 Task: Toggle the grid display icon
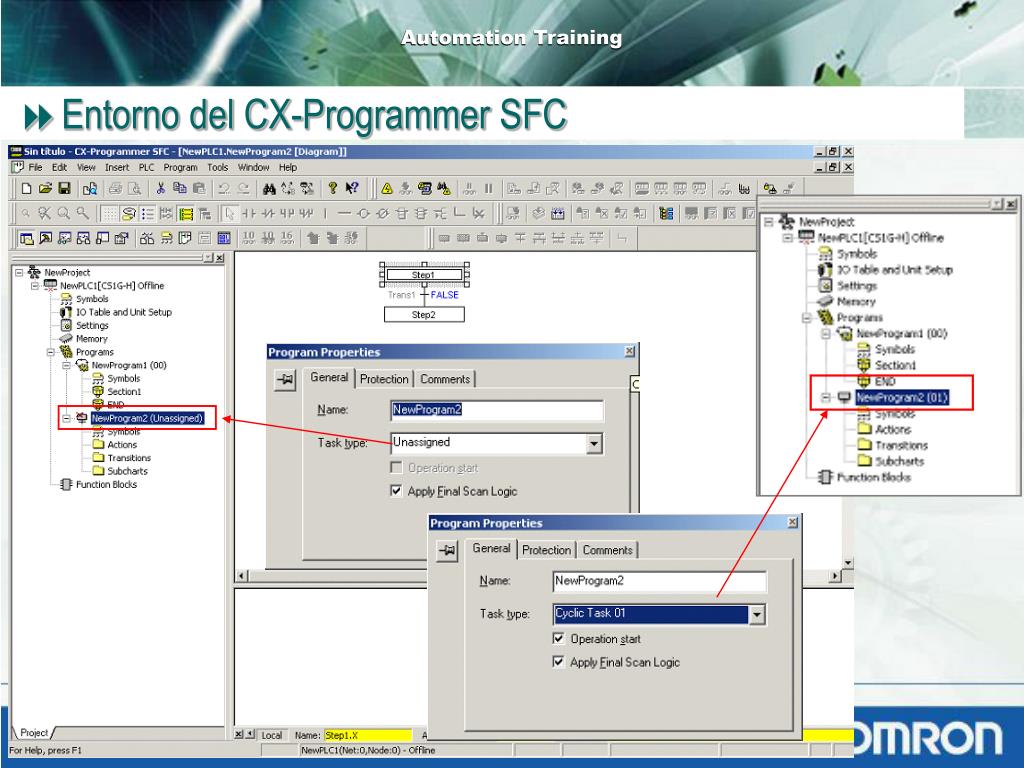(110, 213)
